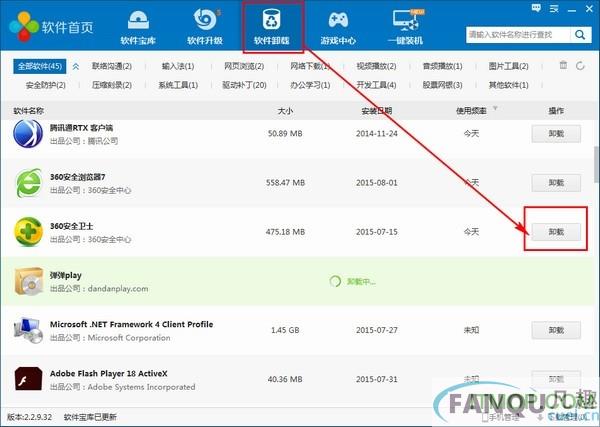600x427 pixels.
Task: Go to 软件升级 software updates
Action: pos(205,28)
